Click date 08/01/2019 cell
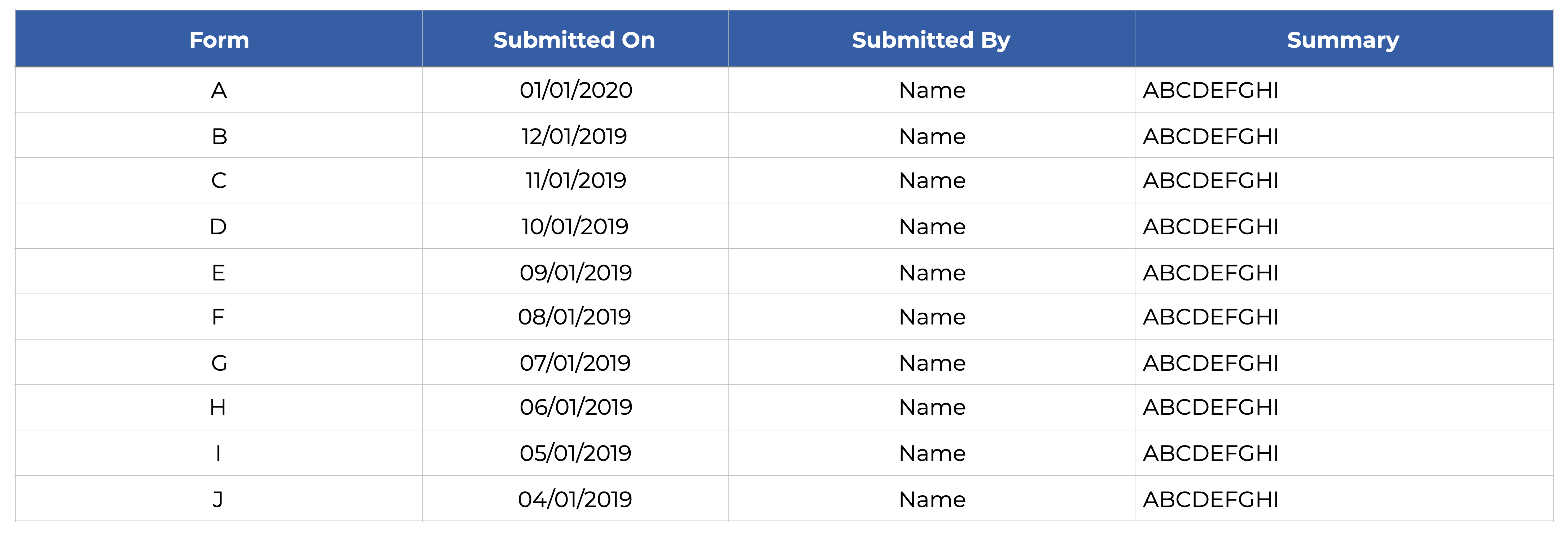Screen dimensions: 1568x540 pos(574,317)
